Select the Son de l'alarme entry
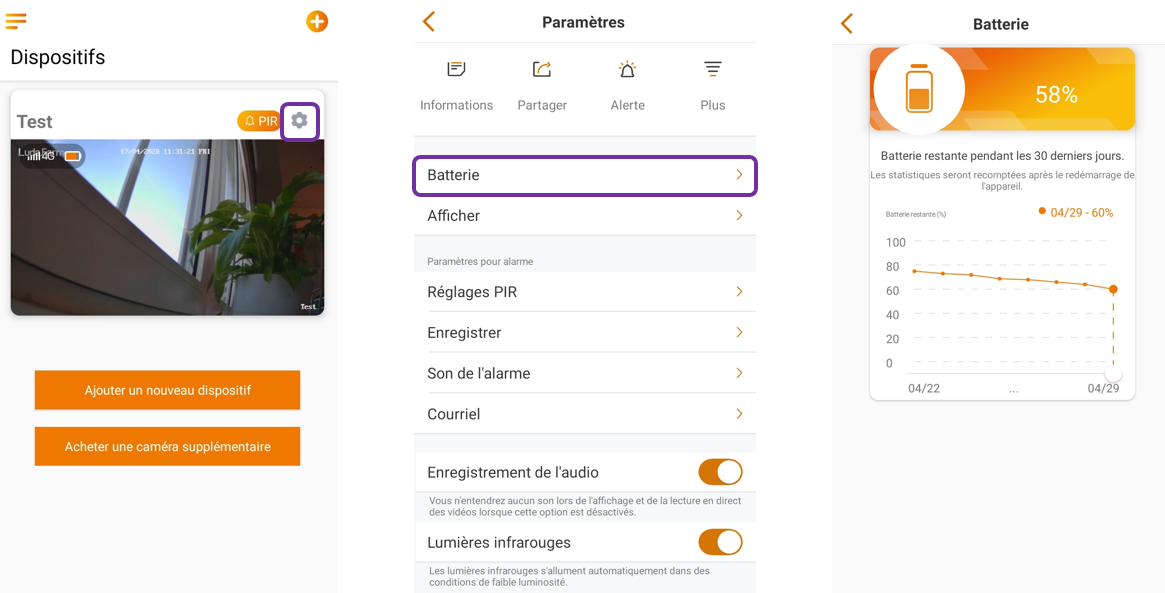Viewport: 1165px width, 593px height. coord(585,373)
